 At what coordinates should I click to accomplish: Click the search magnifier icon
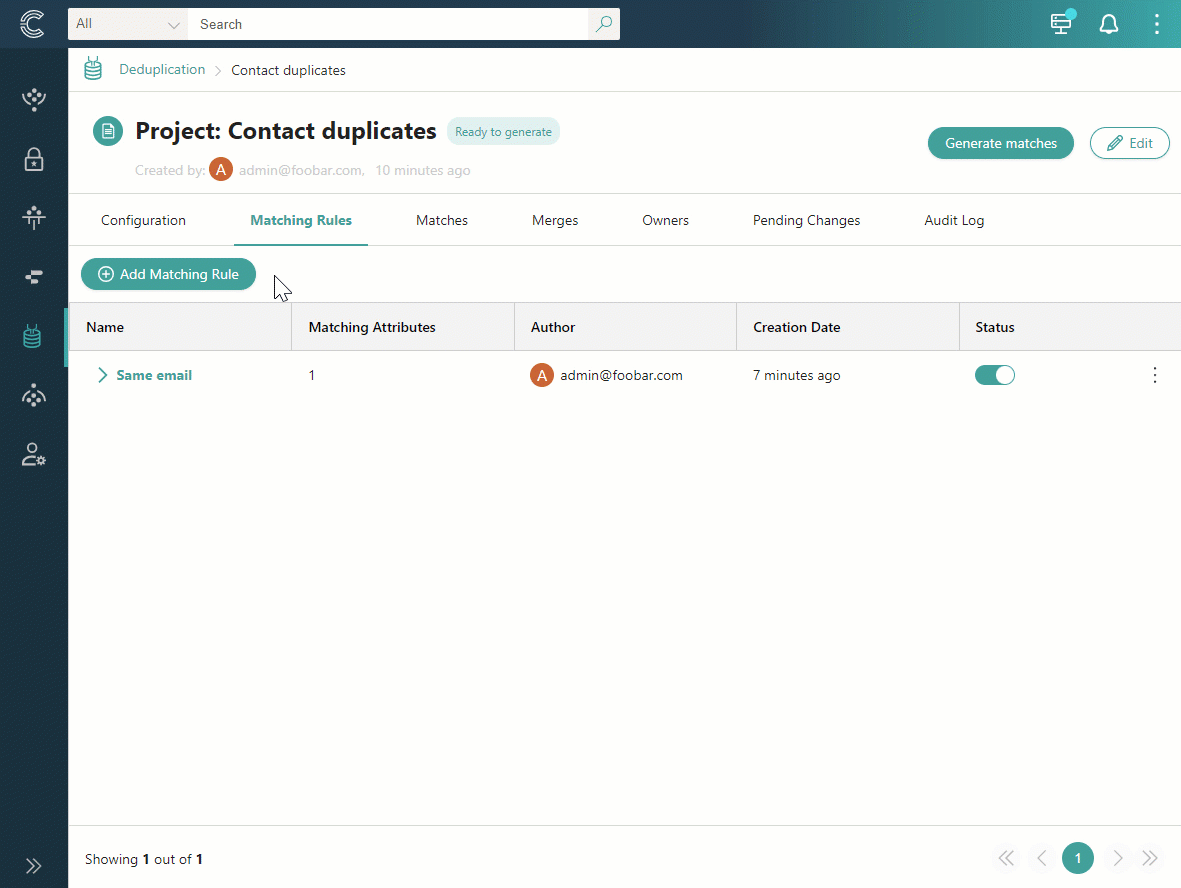click(x=603, y=24)
